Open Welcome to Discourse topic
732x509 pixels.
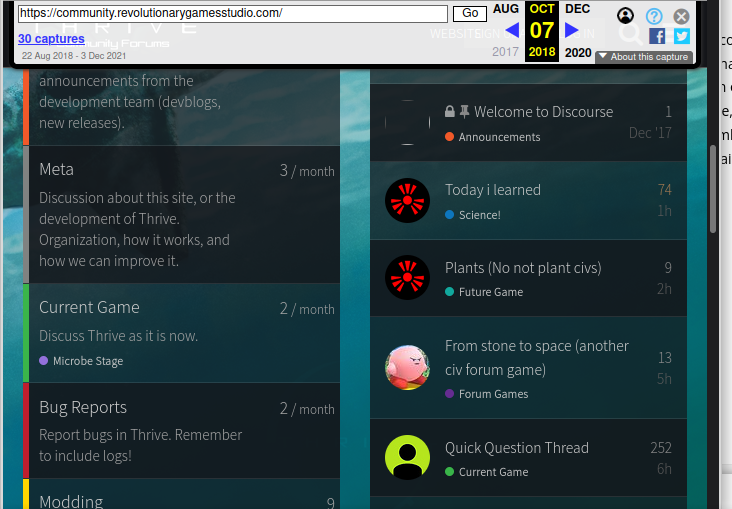tap(543, 112)
